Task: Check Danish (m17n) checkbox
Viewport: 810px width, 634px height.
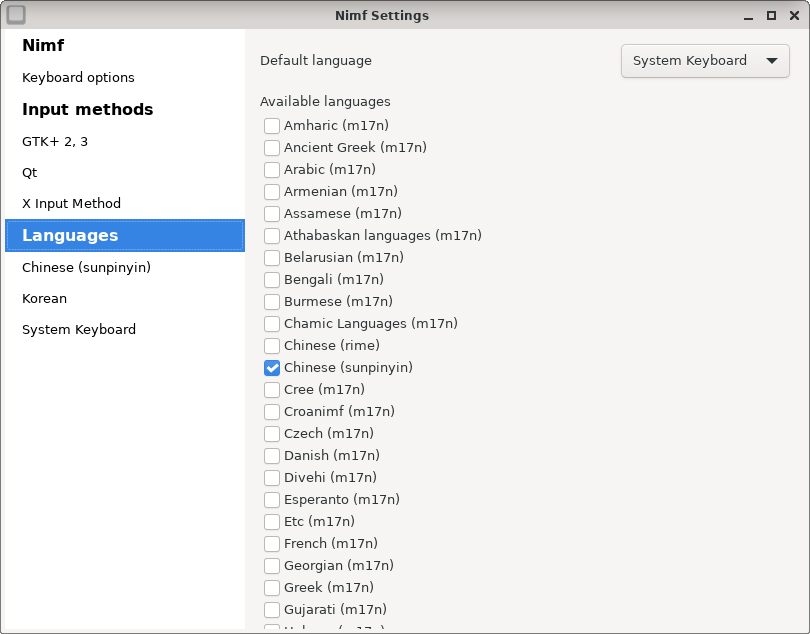Action: [x=272, y=456]
